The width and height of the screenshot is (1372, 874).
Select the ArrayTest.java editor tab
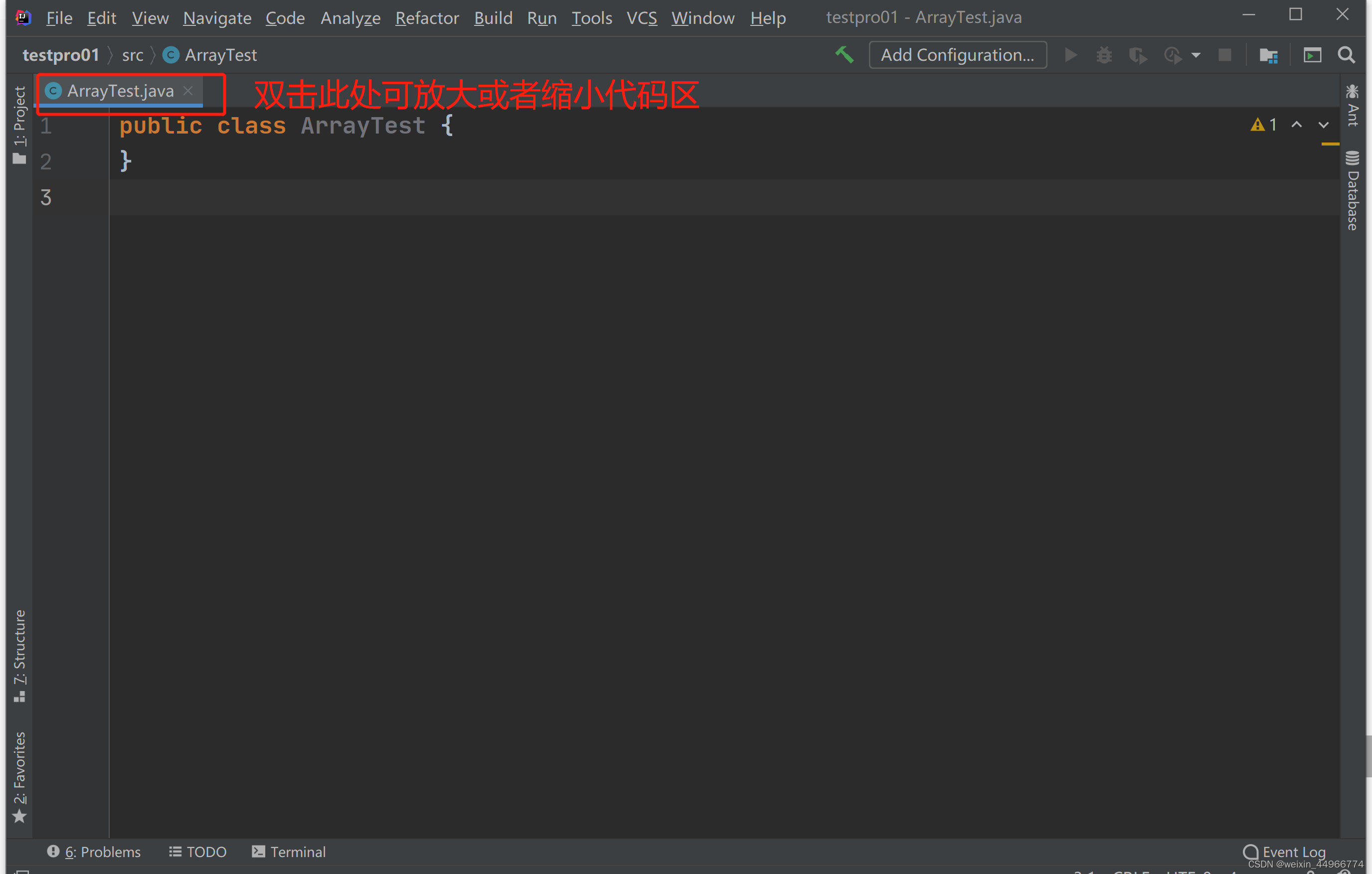(x=120, y=91)
